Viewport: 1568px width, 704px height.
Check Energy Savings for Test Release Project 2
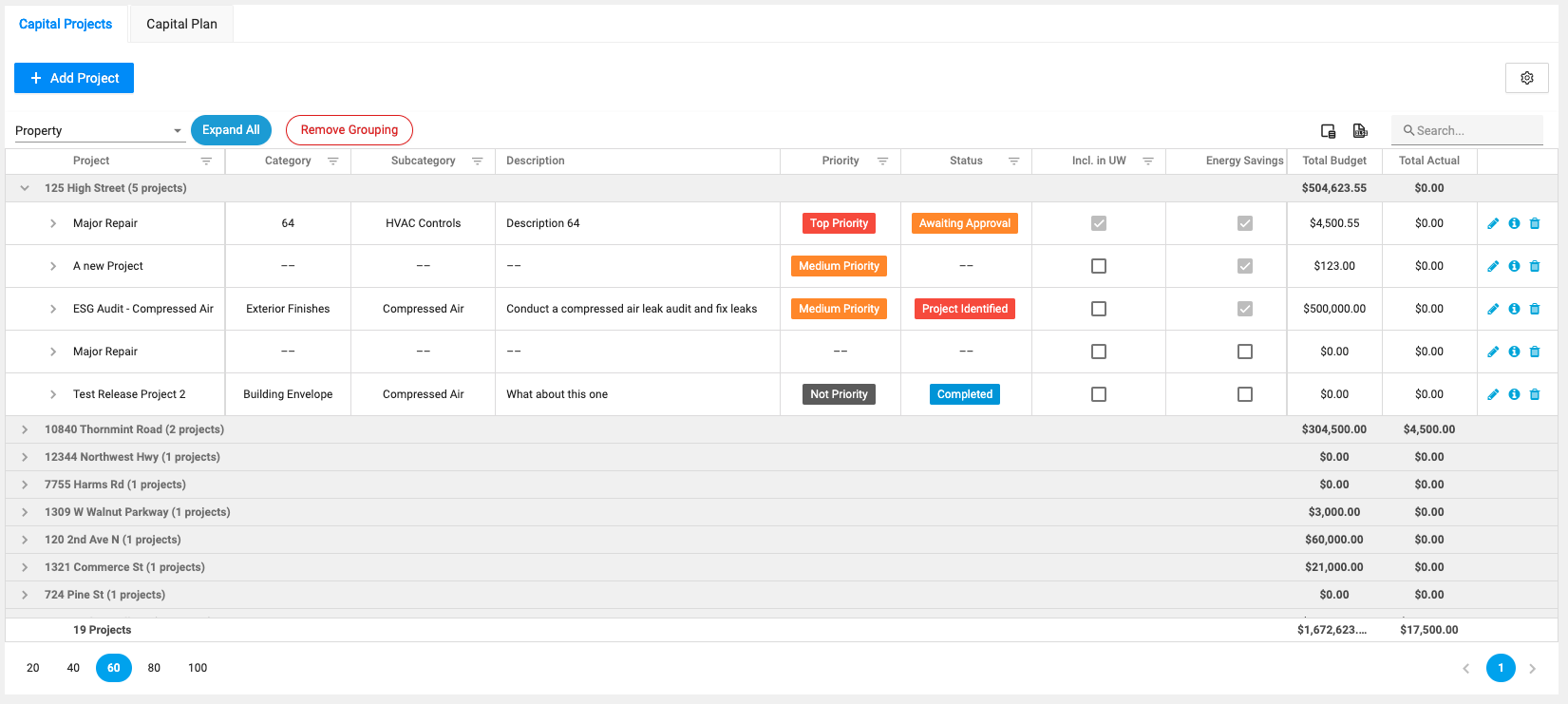(1245, 394)
